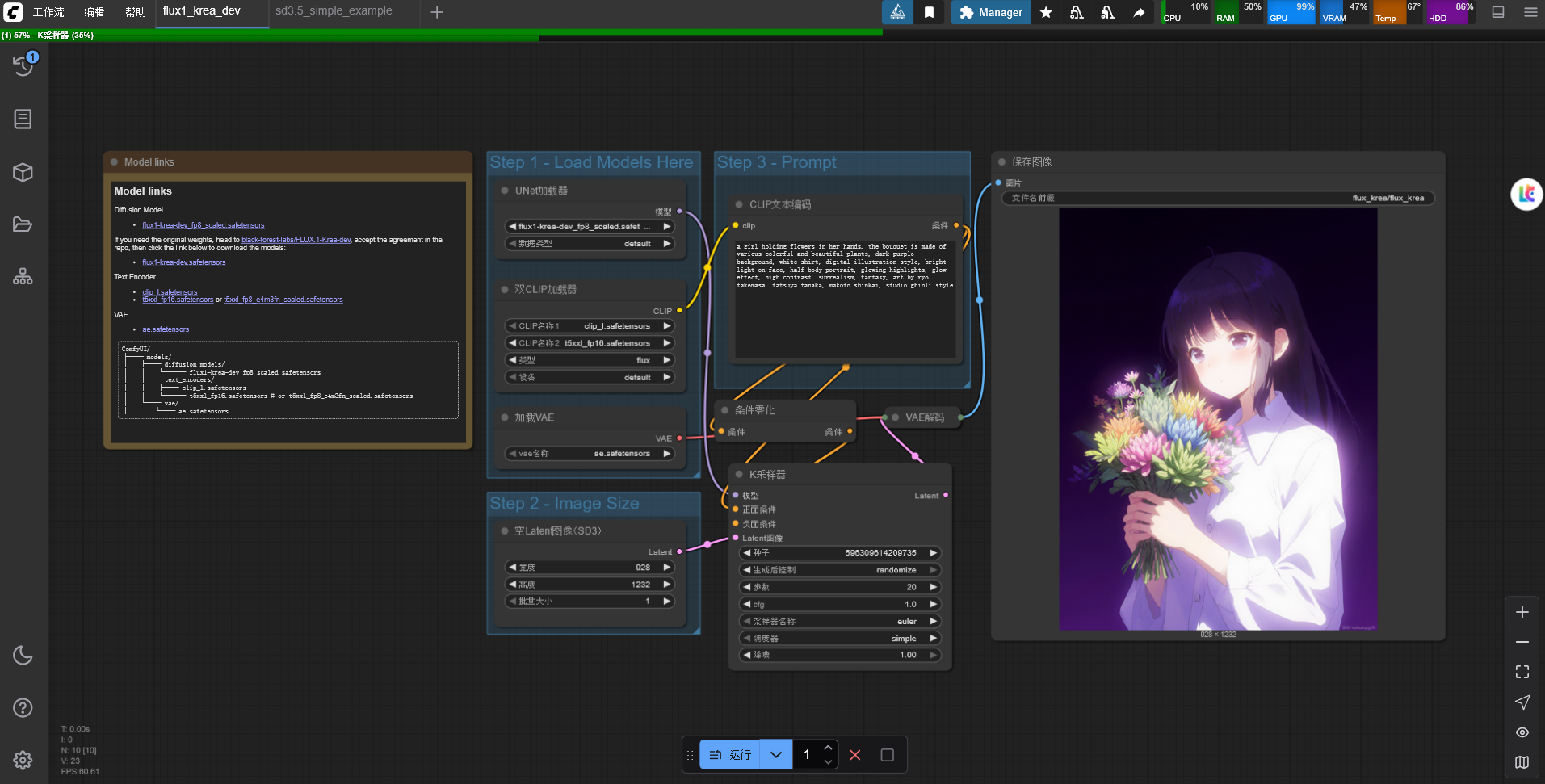Cancel current run with red X
1545x784 pixels.
855,755
